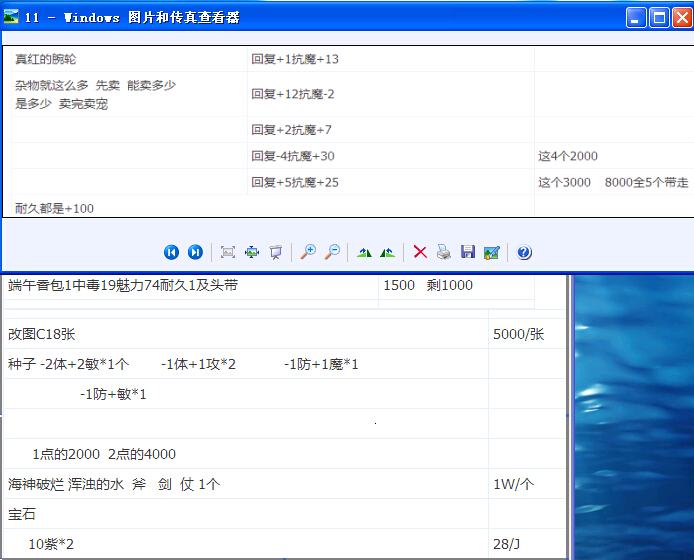Print the current image
This screenshot has height=560, width=694.
coord(444,252)
